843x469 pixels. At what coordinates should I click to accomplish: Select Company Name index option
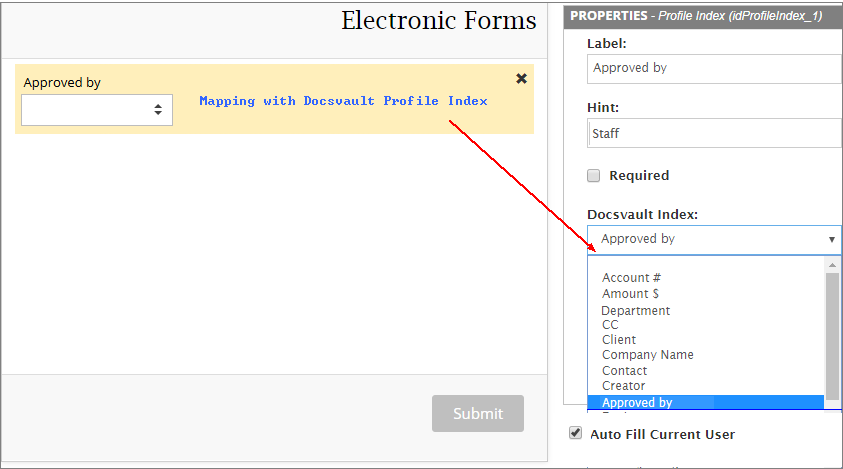point(647,355)
